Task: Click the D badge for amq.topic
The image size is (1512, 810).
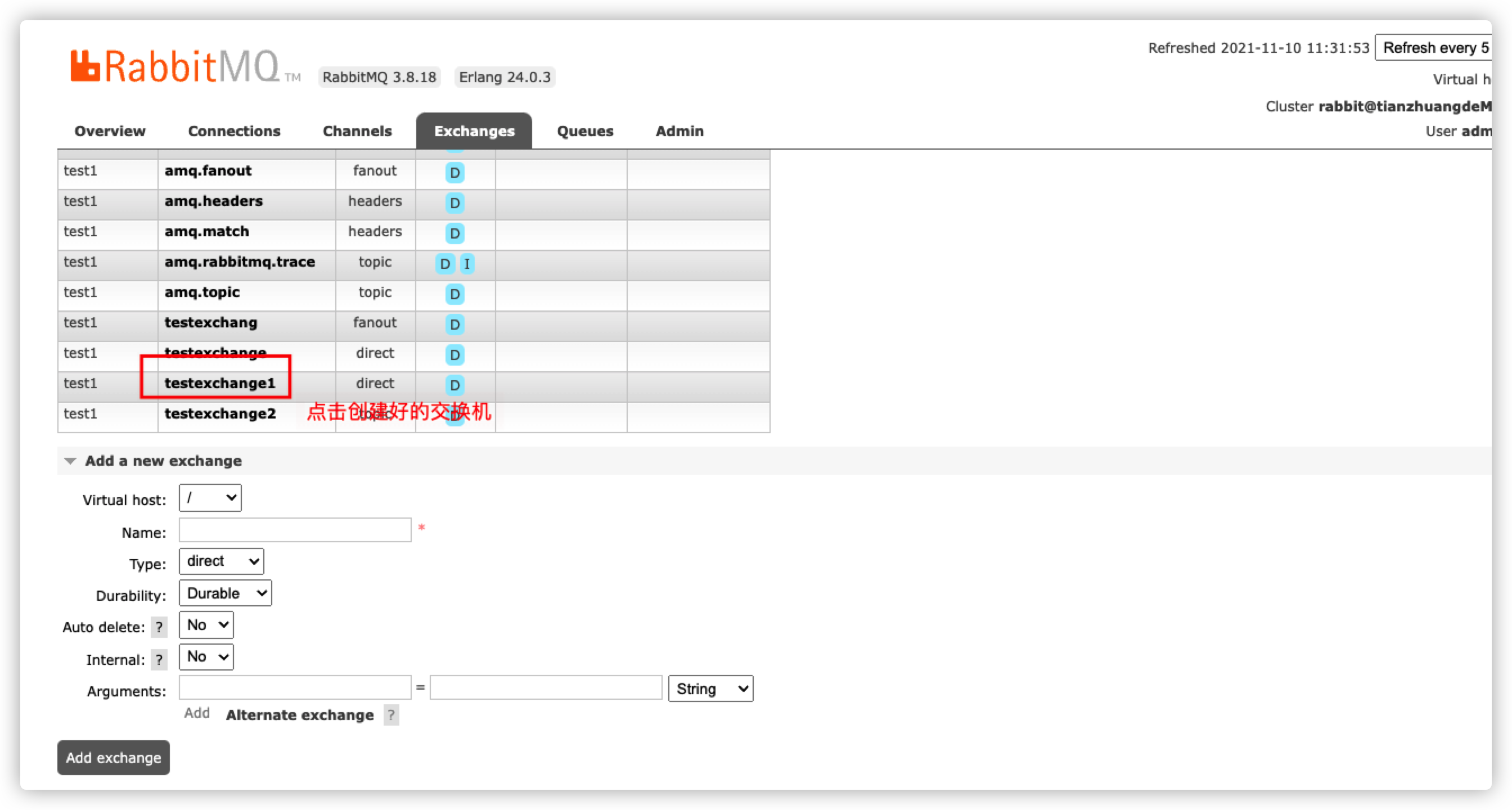Action: click(454, 294)
